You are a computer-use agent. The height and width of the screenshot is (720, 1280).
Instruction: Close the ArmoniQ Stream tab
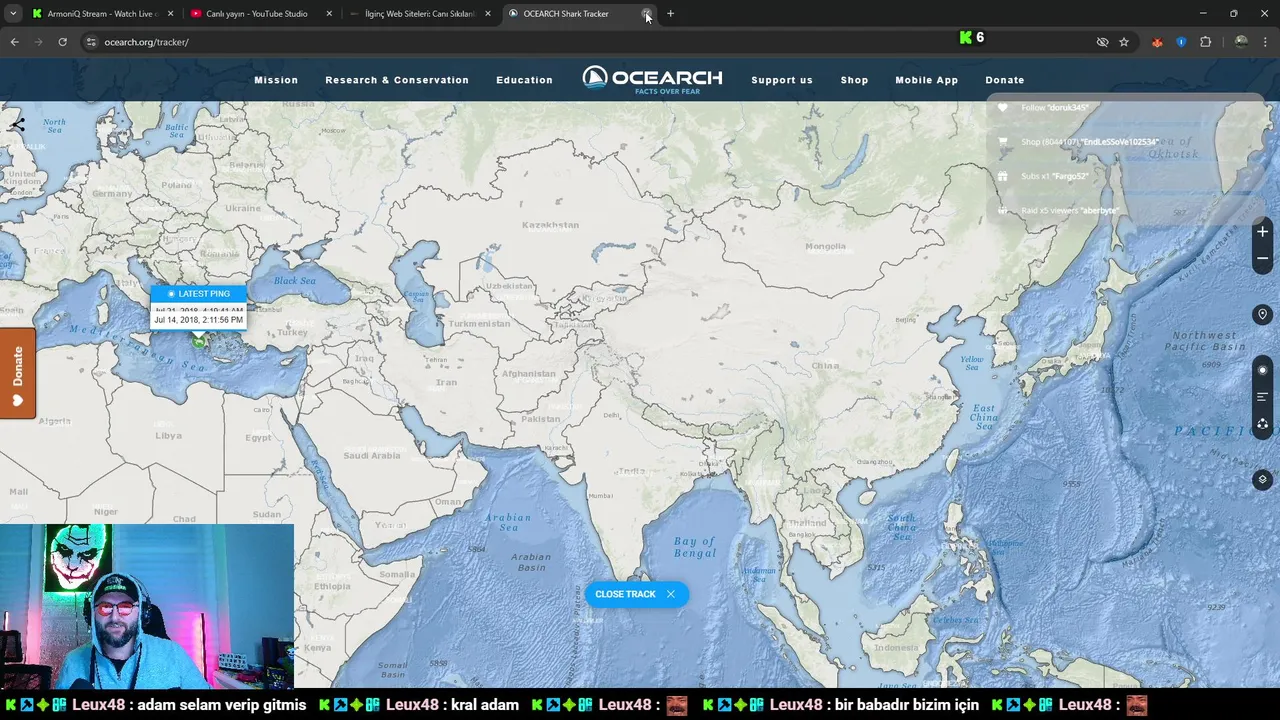(x=171, y=14)
